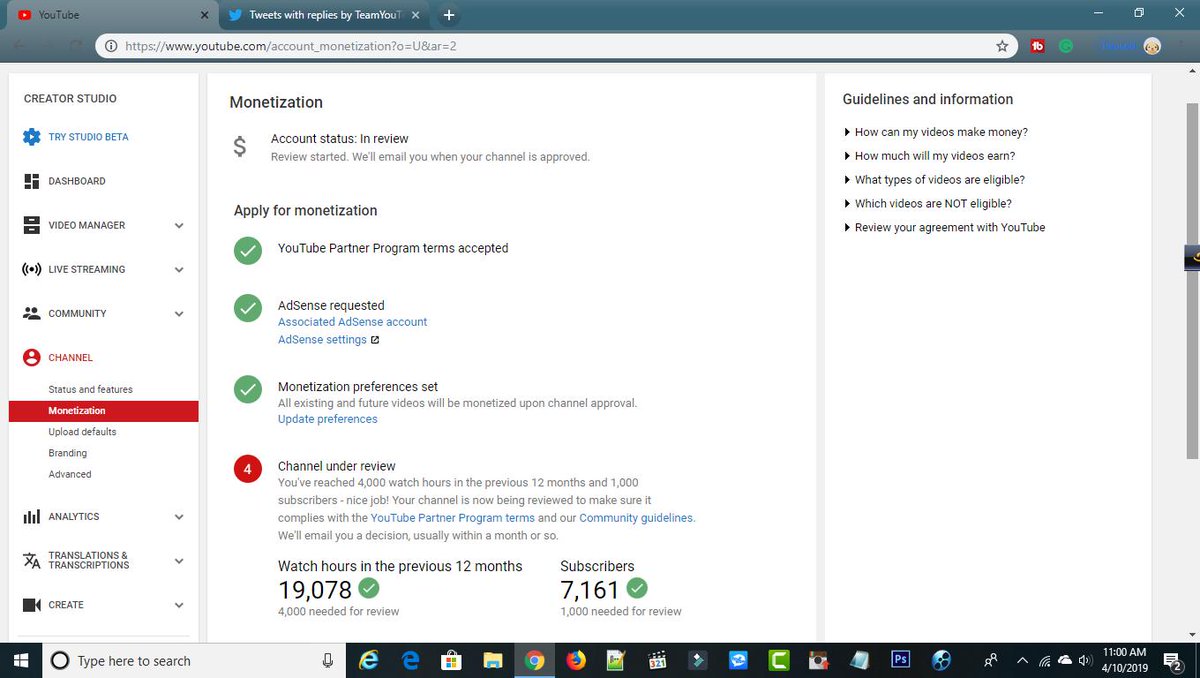The width and height of the screenshot is (1200, 678).
Task: Click the green circular extension icon
Action: (x=1066, y=46)
